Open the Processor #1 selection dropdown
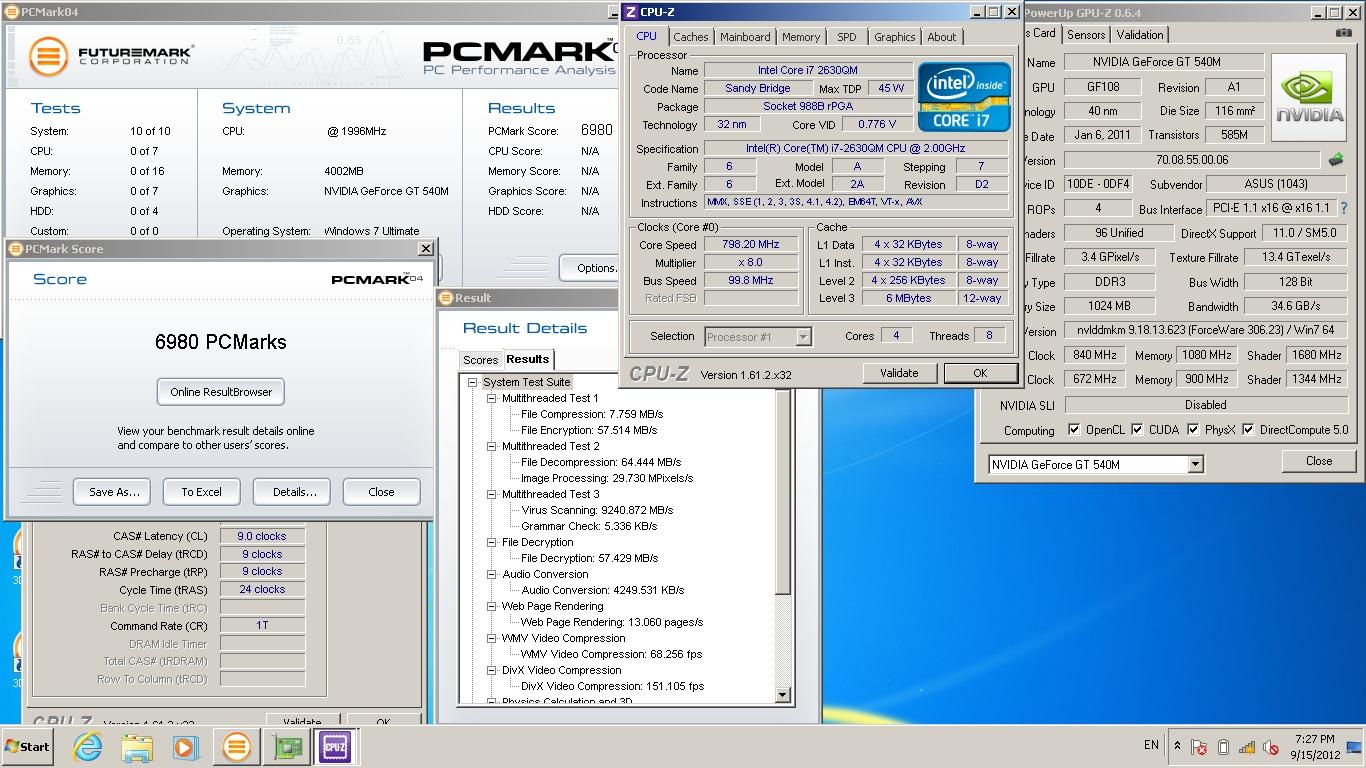Screen dimensions: 1366x768 point(802,337)
